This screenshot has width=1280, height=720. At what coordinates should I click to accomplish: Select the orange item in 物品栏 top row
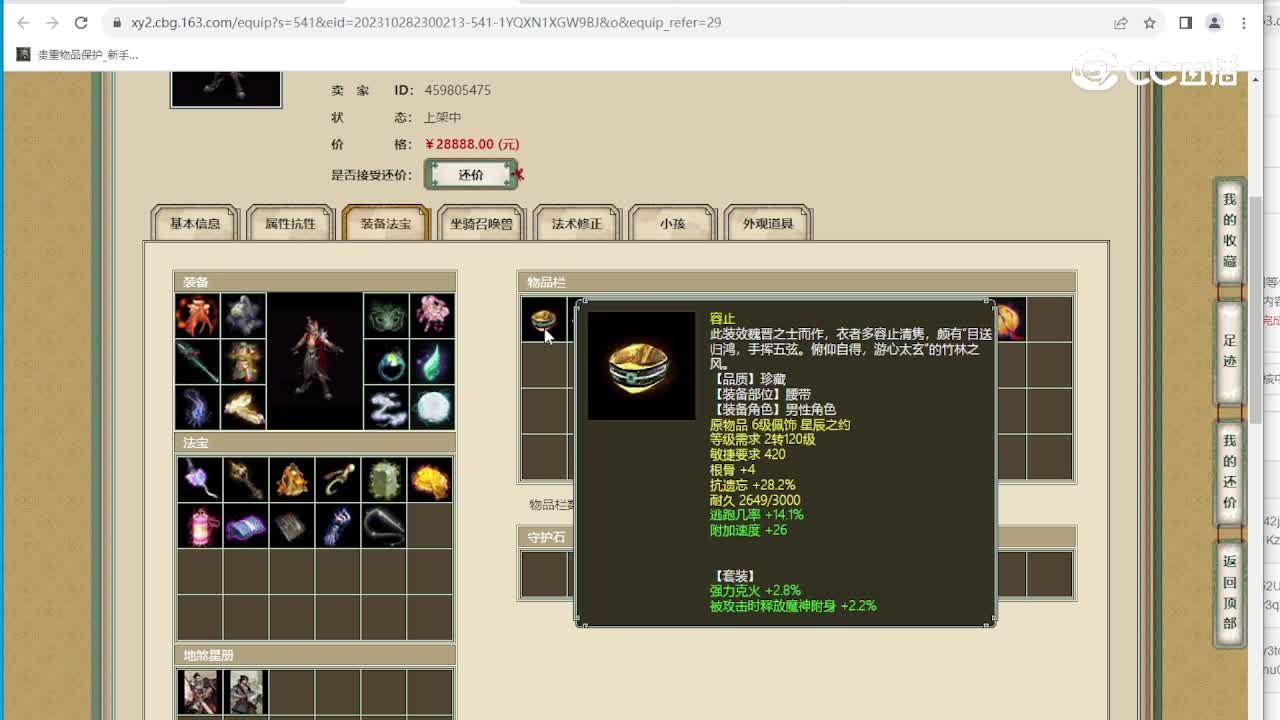pos(1010,320)
